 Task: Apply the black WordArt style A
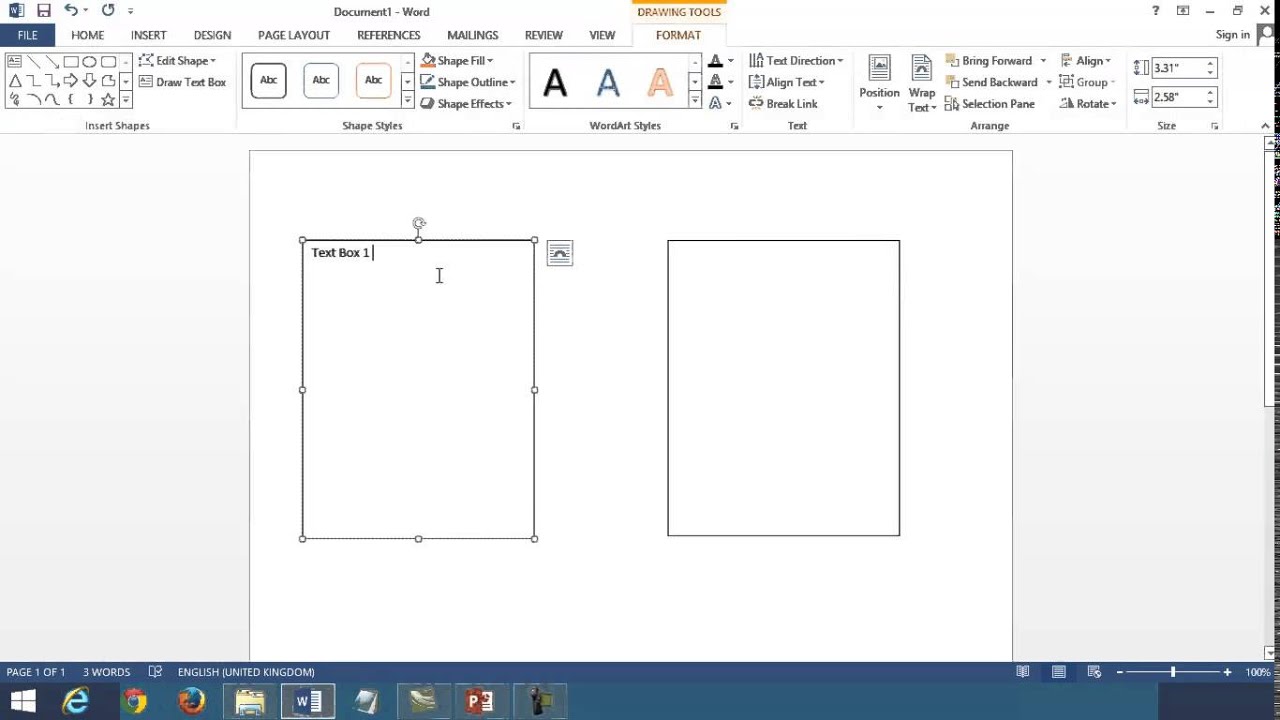click(x=555, y=82)
